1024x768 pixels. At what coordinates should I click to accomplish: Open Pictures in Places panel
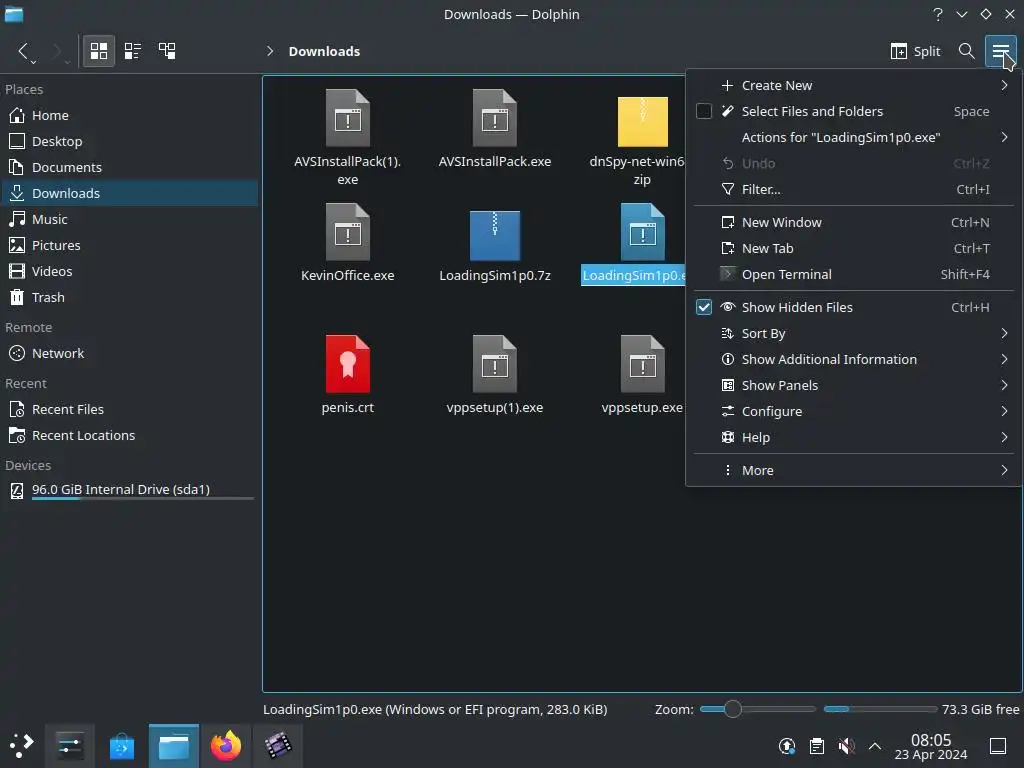pyautogui.click(x=131, y=246)
